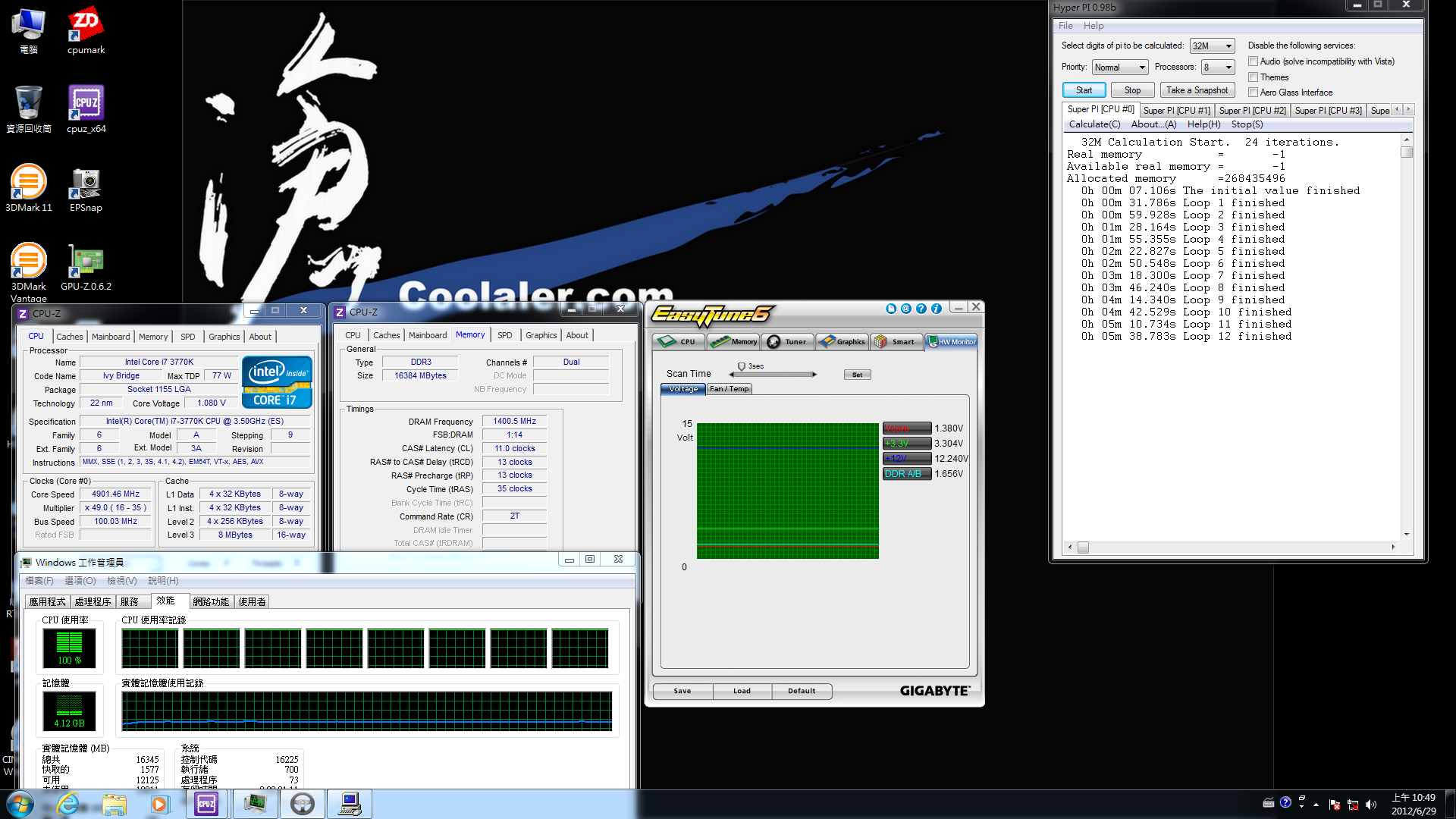Toggle +12V voltage legend
The image size is (1456, 819).
907,459
